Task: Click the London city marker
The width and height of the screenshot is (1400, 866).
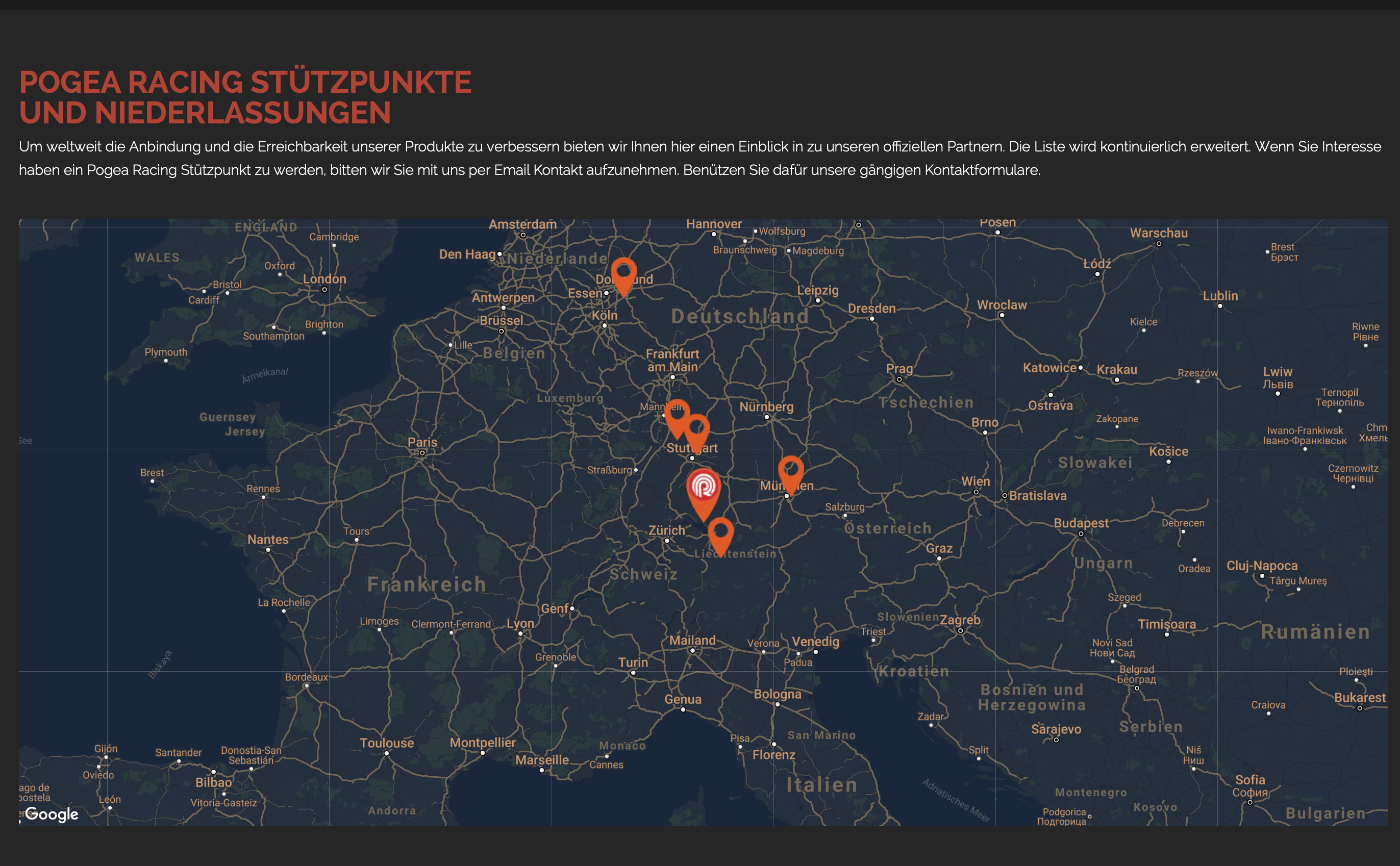Action: [324, 290]
